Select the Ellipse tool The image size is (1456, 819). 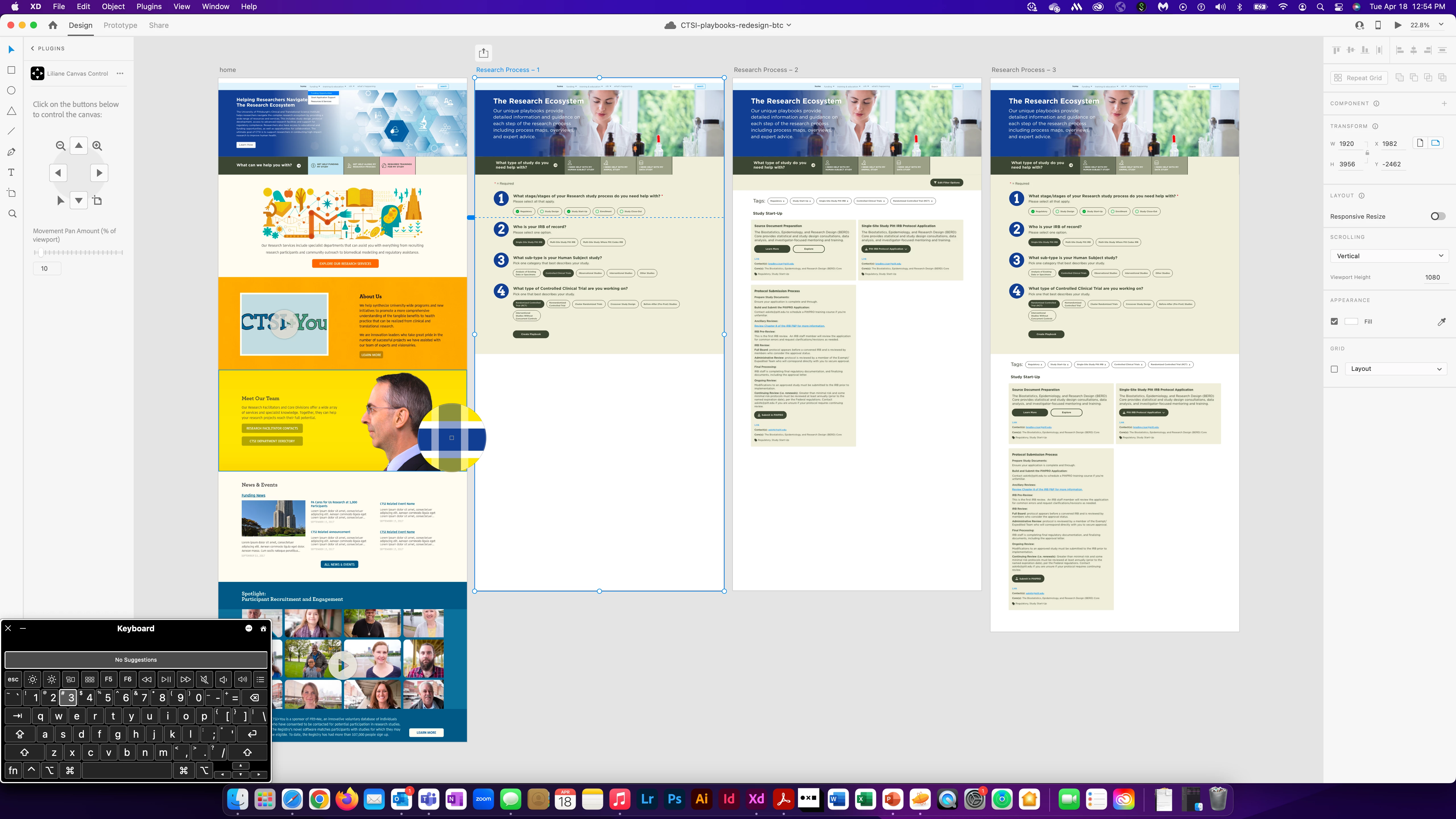click(x=11, y=90)
